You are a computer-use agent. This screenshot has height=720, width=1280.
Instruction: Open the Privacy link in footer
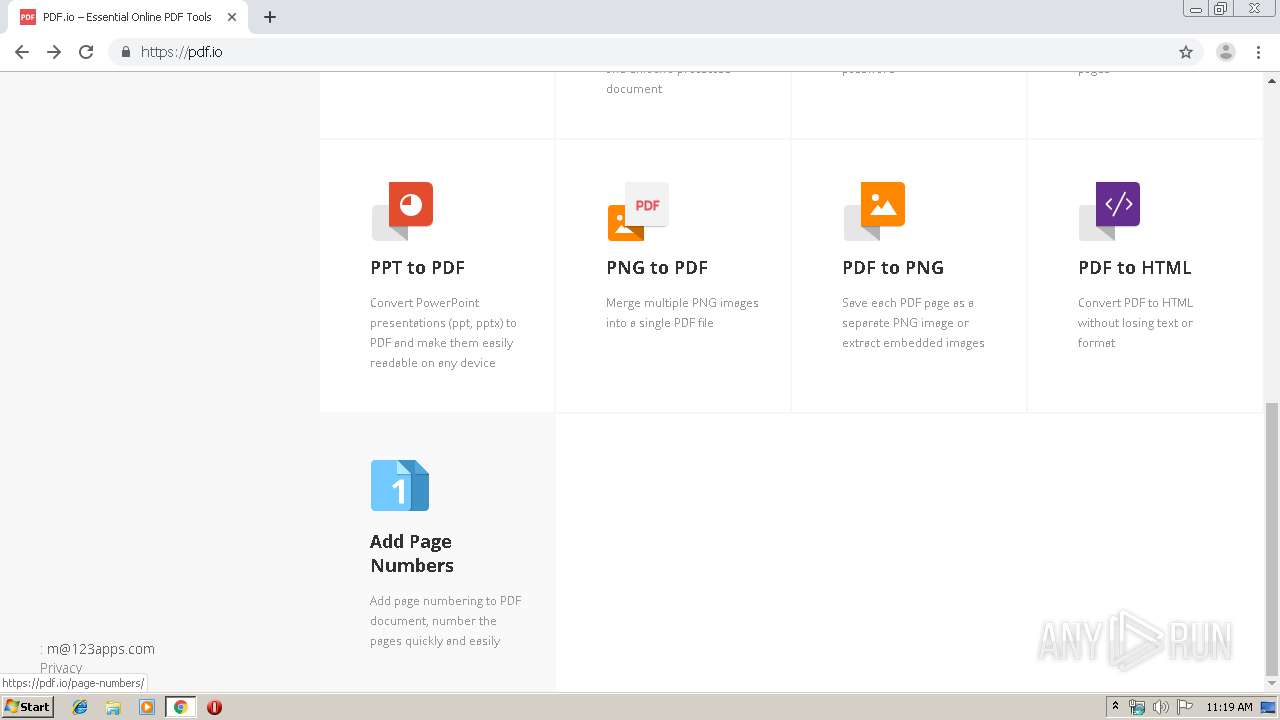click(61, 667)
